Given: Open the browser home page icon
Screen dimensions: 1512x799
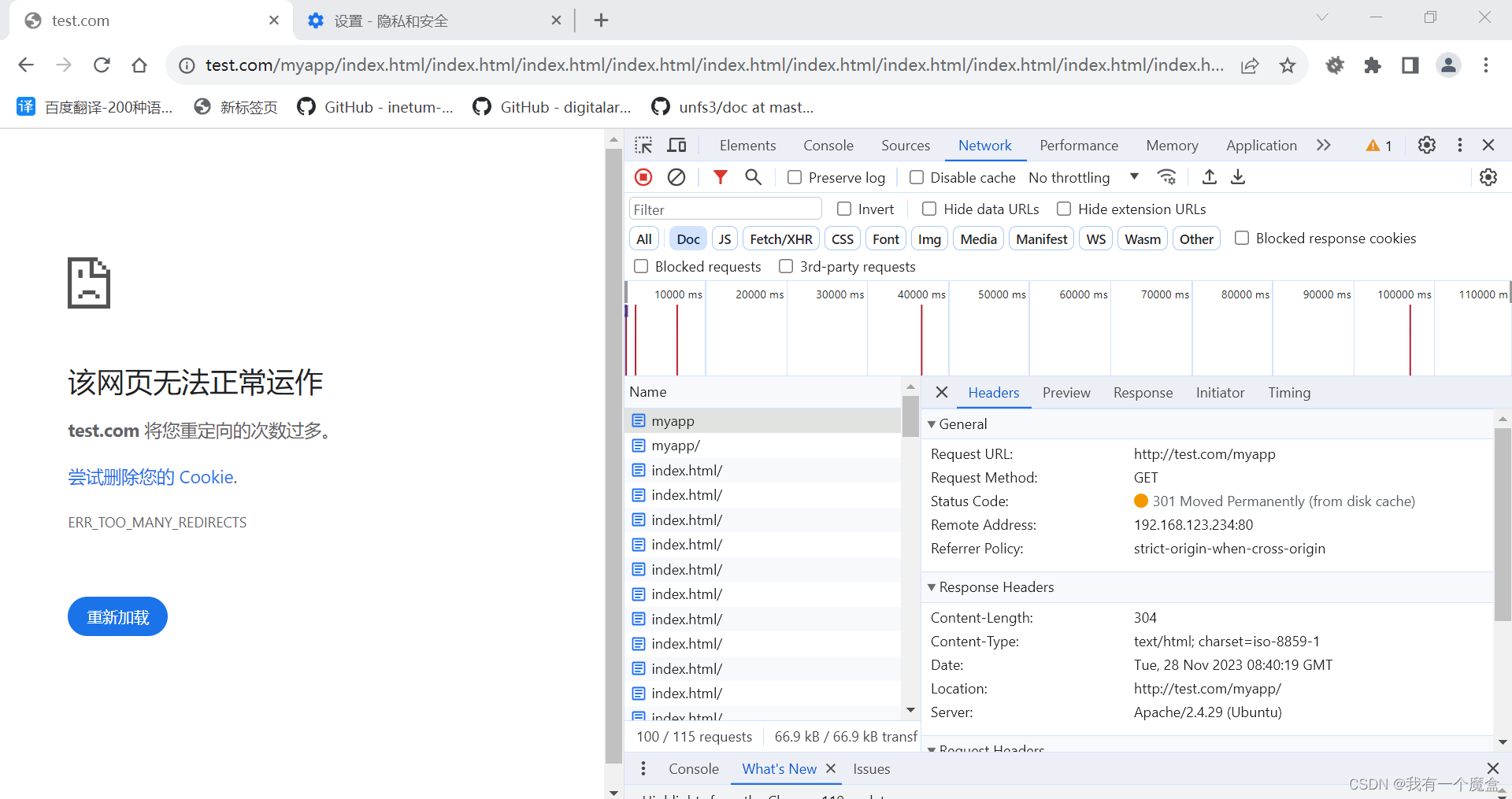Looking at the screenshot, I should (x=139, y=65).
